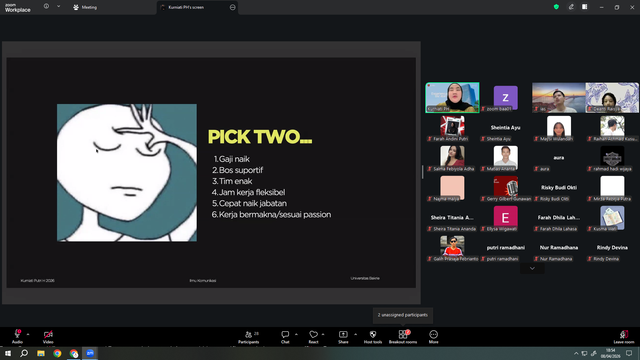Select Farah Andini Putri's tile
Screen dimensions: 640x360
(452, 128)
